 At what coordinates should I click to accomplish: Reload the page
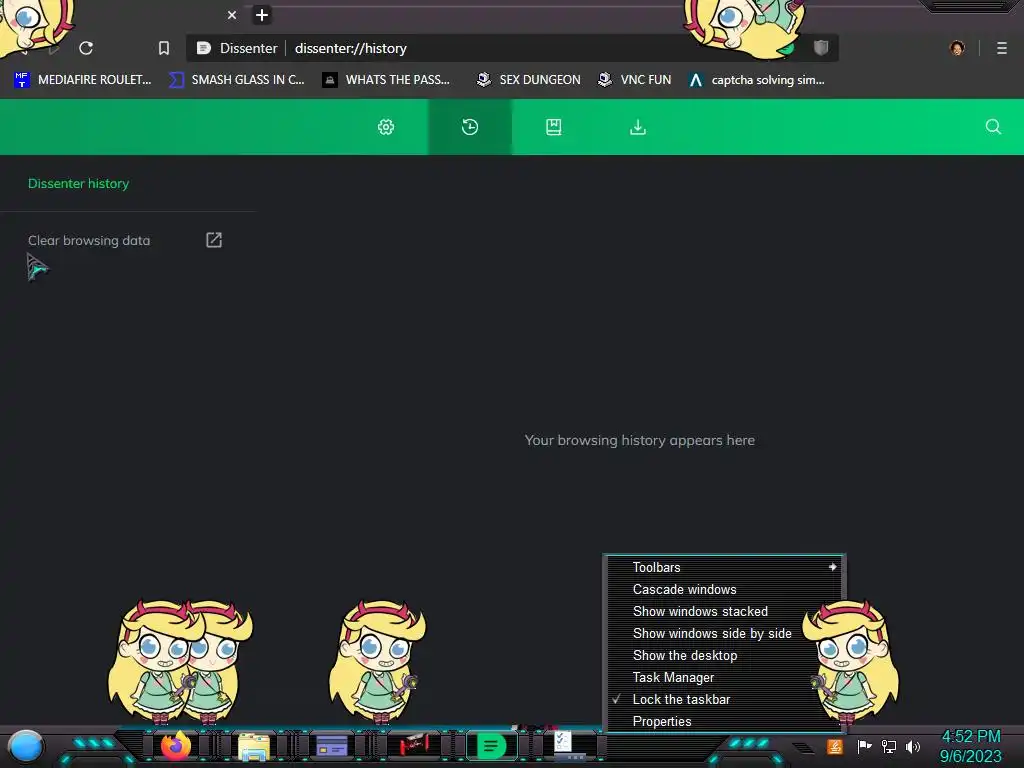(86, 48)
